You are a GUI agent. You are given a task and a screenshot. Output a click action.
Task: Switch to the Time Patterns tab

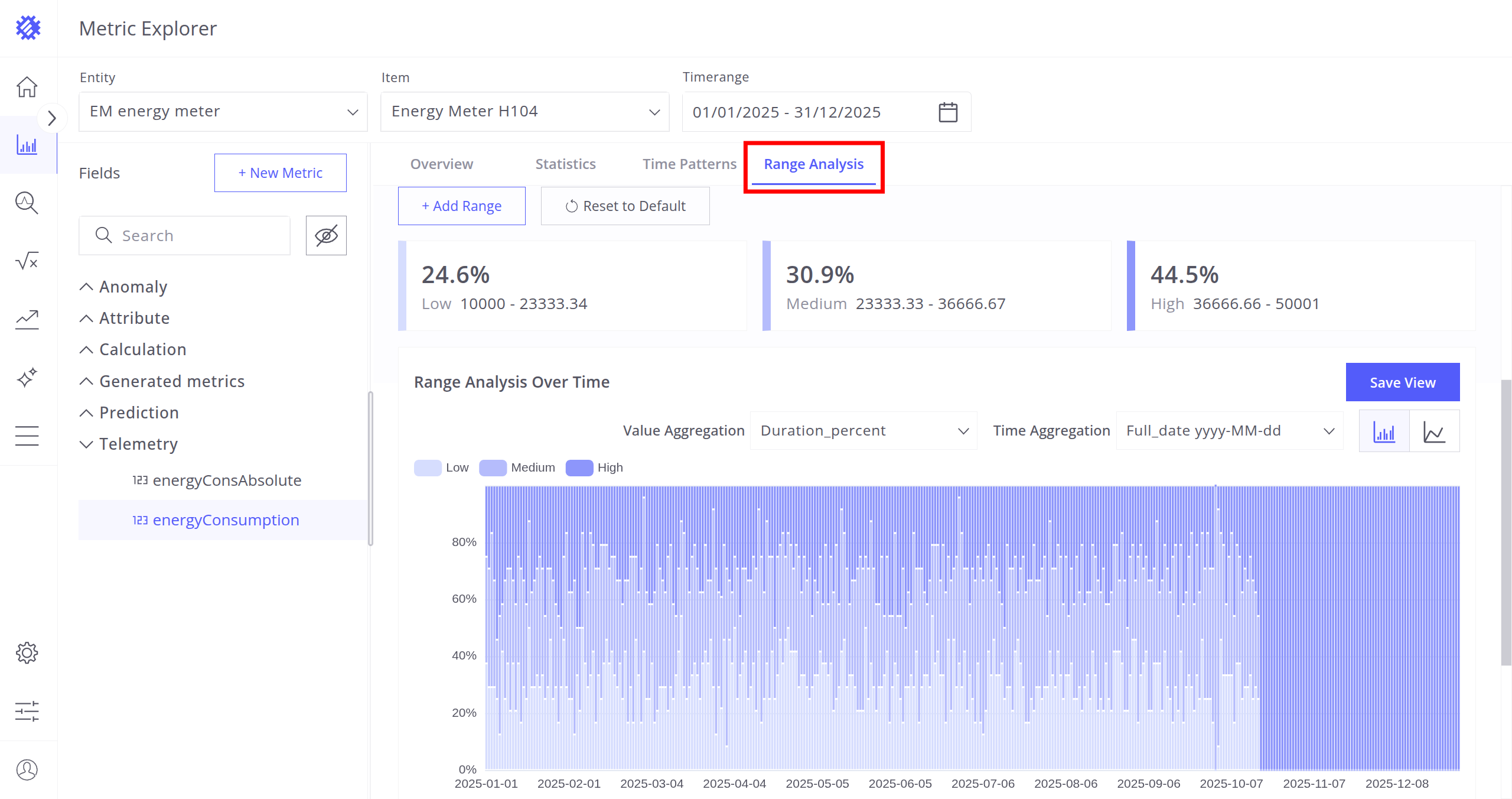689,164
